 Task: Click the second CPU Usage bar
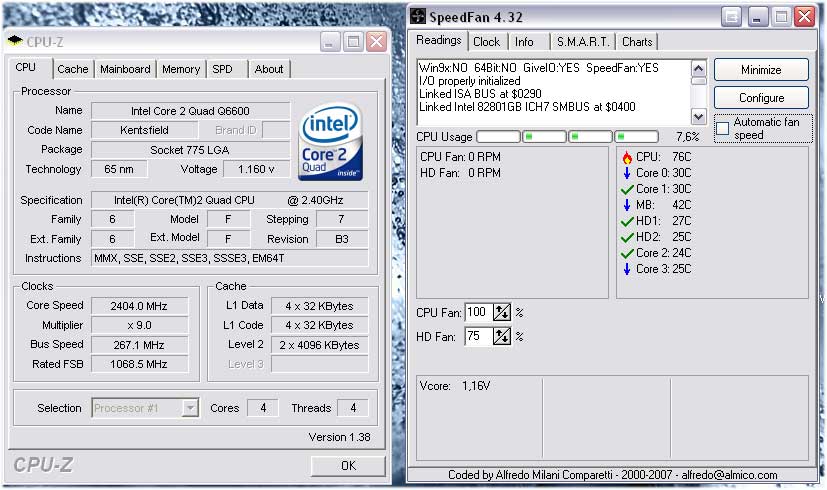[x=544, y=137]
